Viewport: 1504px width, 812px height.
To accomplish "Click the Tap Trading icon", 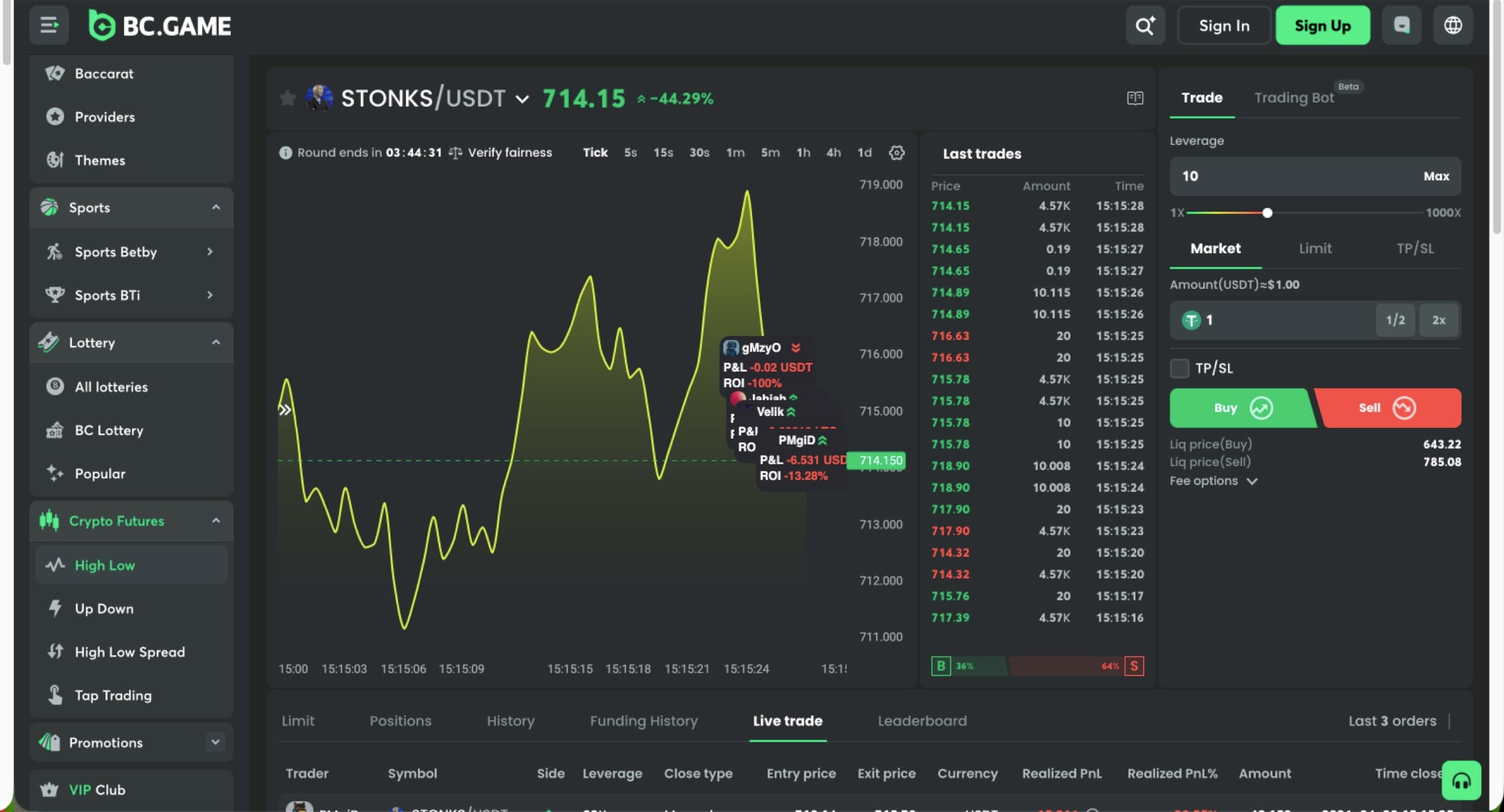I will [55, 695].
